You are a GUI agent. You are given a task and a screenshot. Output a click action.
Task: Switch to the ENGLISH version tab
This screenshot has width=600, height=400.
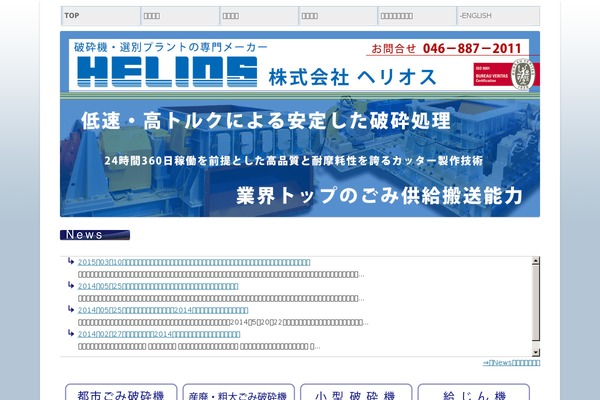(x=499, y=16)
